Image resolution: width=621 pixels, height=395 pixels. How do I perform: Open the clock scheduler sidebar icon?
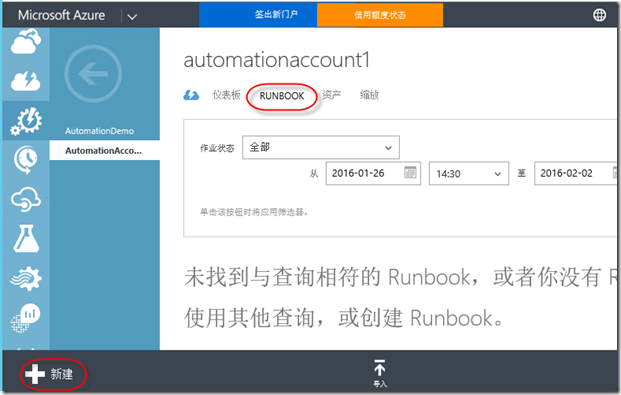(26, 160)
